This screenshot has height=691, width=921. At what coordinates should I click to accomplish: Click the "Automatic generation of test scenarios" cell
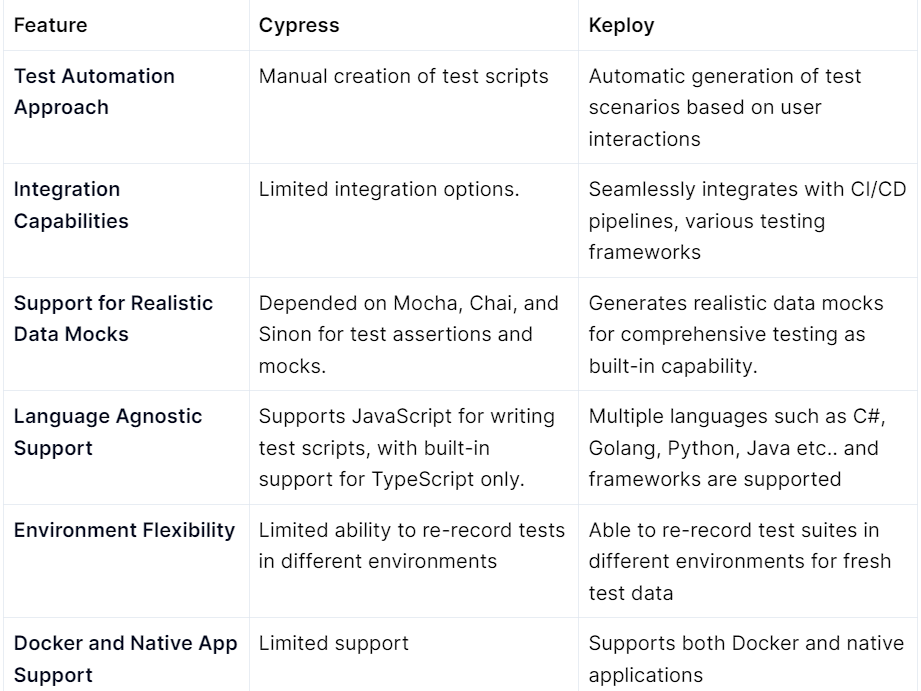tap(725, 108)
